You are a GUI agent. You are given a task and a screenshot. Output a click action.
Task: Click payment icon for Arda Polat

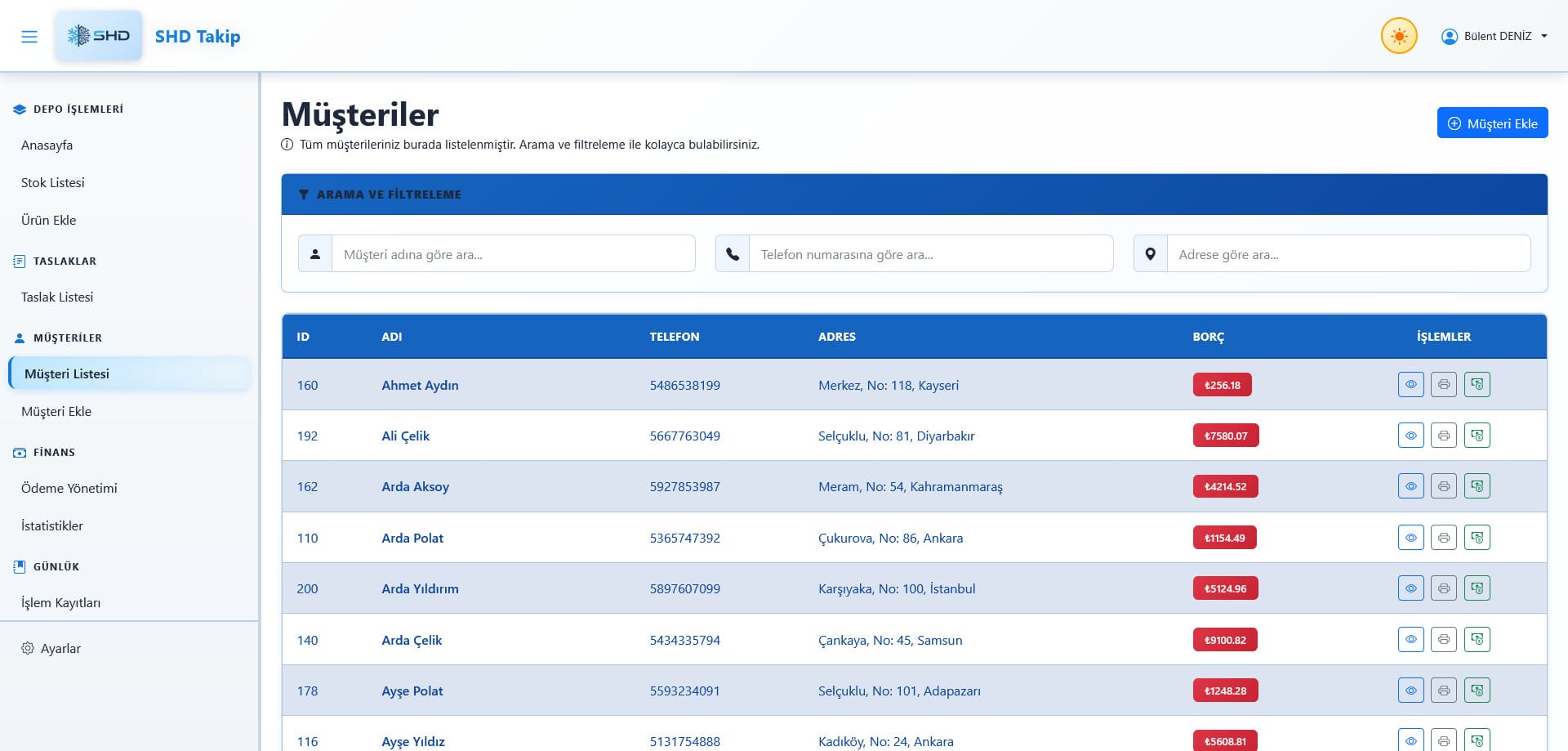click(x=1477, y=538)
